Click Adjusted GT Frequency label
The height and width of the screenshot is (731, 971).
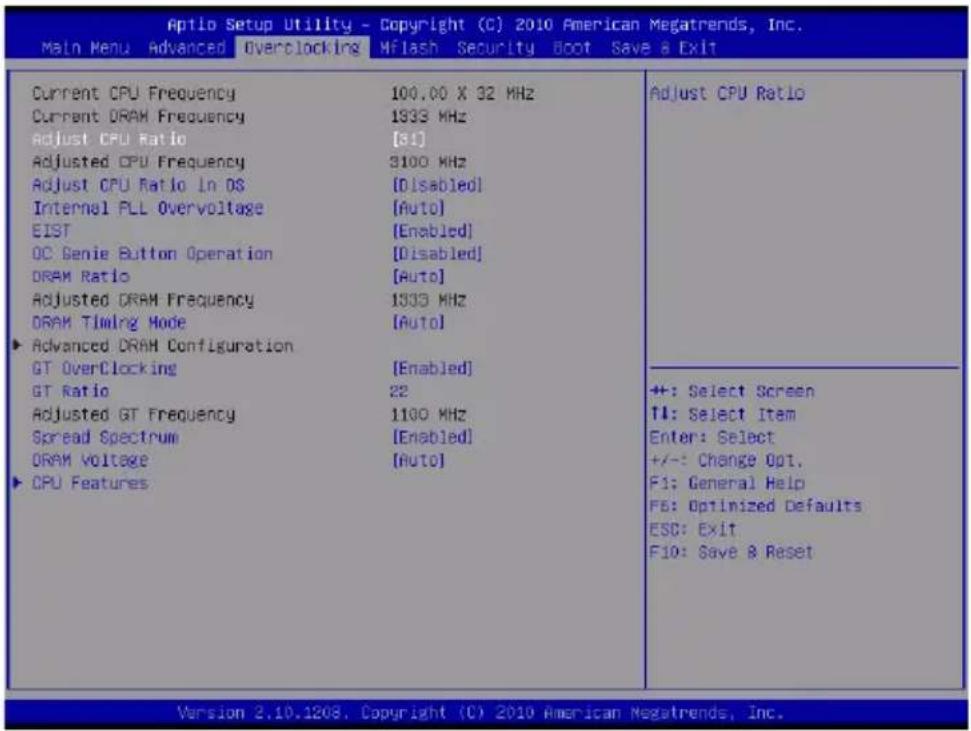134,414
